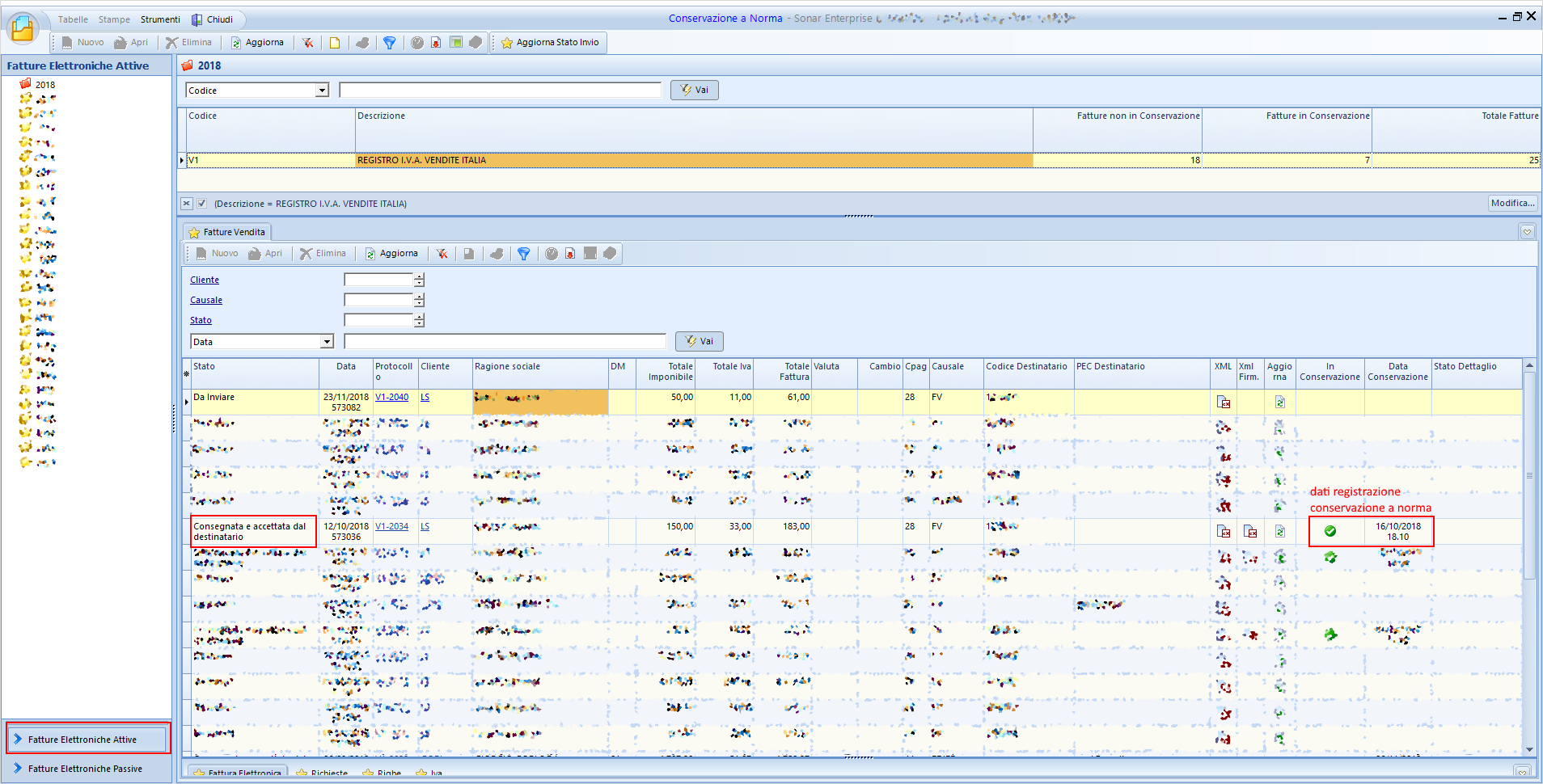Open the Strumenti menu
Viewport: 1543px width, 784px height.
point(160,19)
